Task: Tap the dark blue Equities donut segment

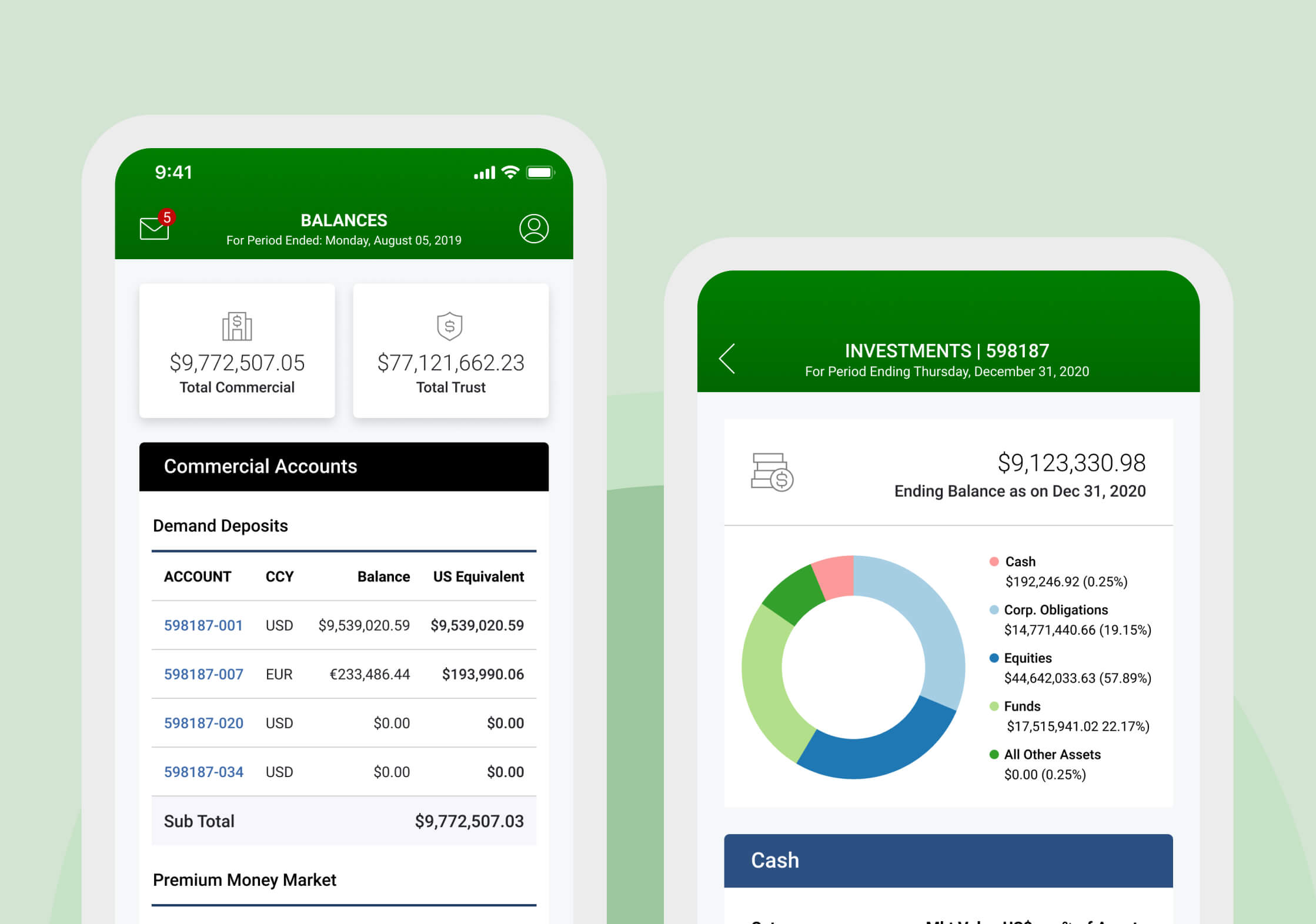Action: click(882, 755)
